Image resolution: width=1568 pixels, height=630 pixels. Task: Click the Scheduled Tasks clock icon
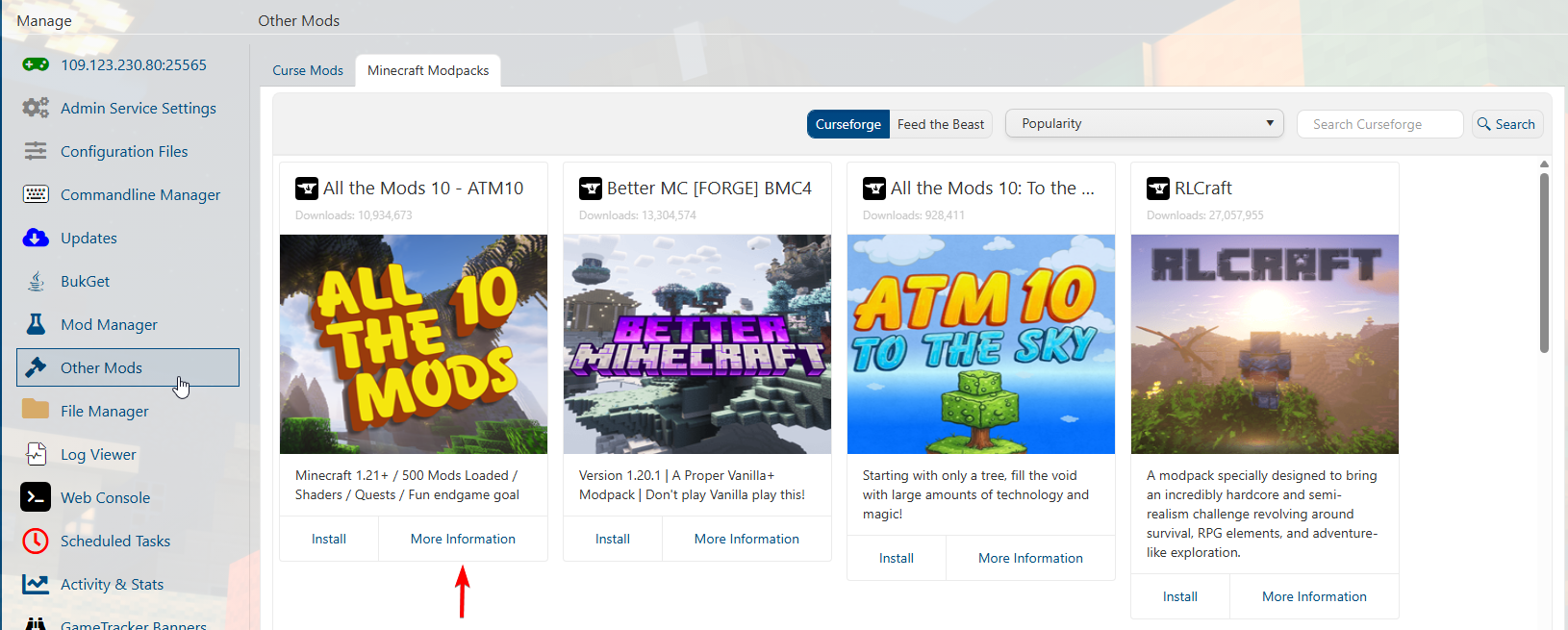tap(36, 541)
